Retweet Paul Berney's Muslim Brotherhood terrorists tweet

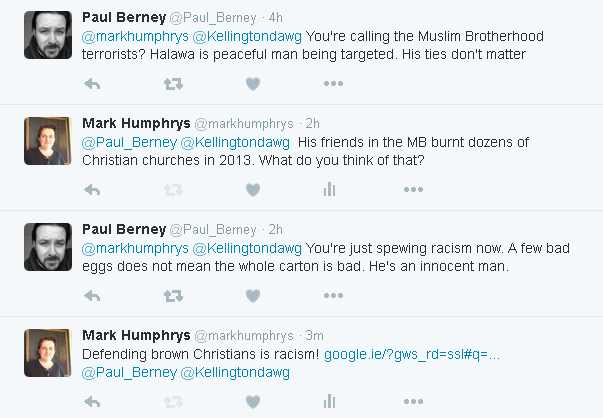173,84
